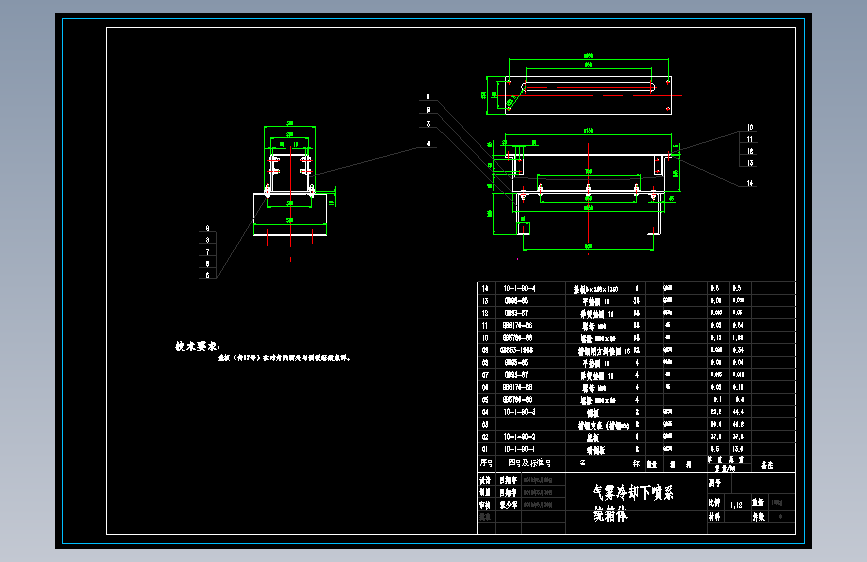Click the front view drawing below the plan view

coord(584,191)
